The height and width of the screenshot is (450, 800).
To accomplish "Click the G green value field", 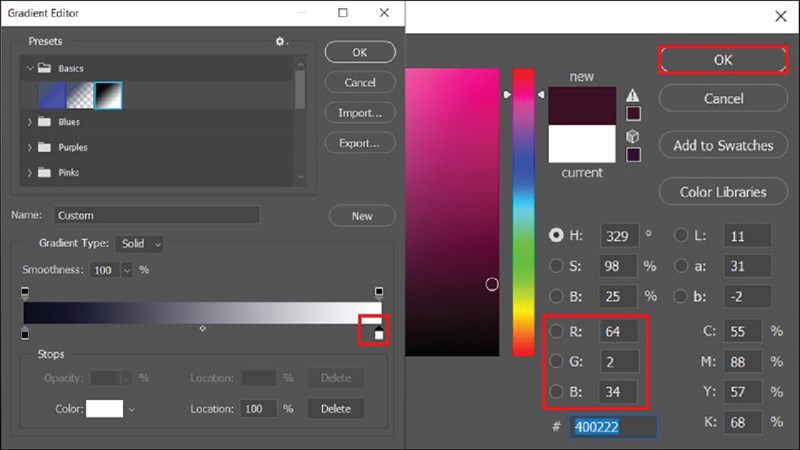I will (x=618, y=362).
